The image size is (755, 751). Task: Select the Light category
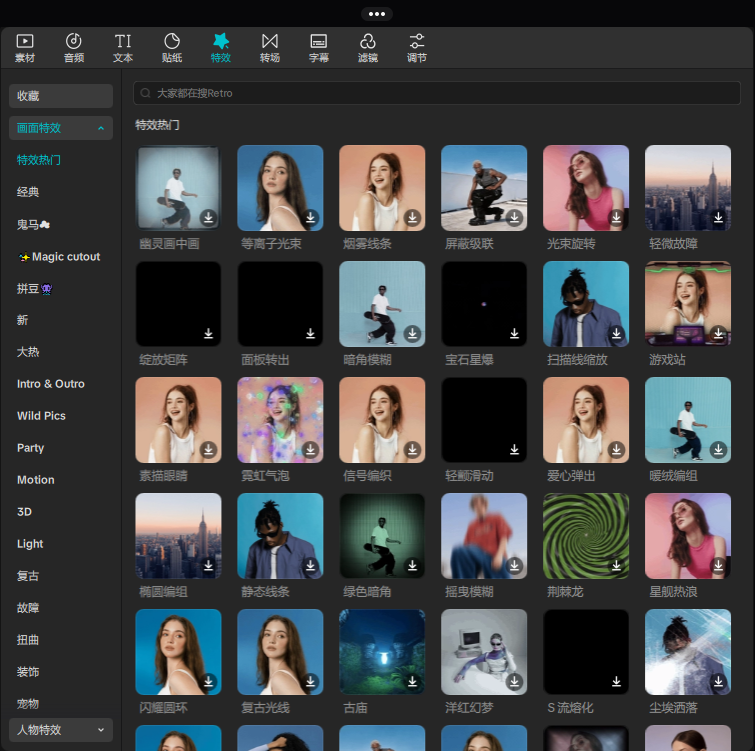tap(30, 544)
